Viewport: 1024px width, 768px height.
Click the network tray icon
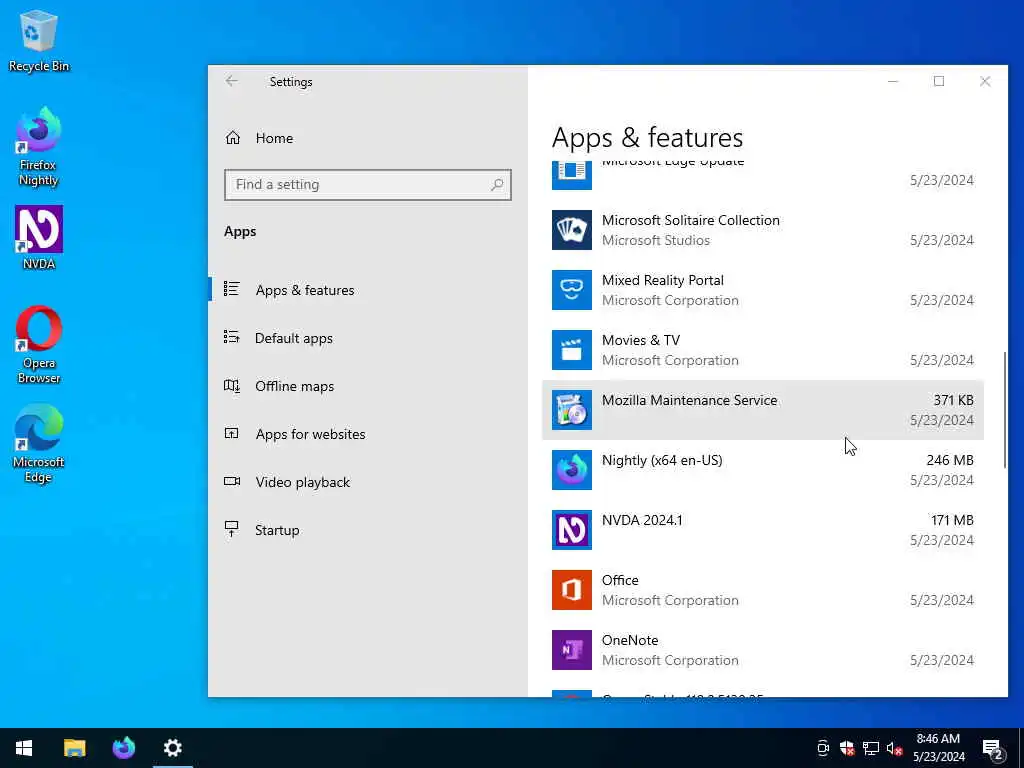click(x=871, y=748)
